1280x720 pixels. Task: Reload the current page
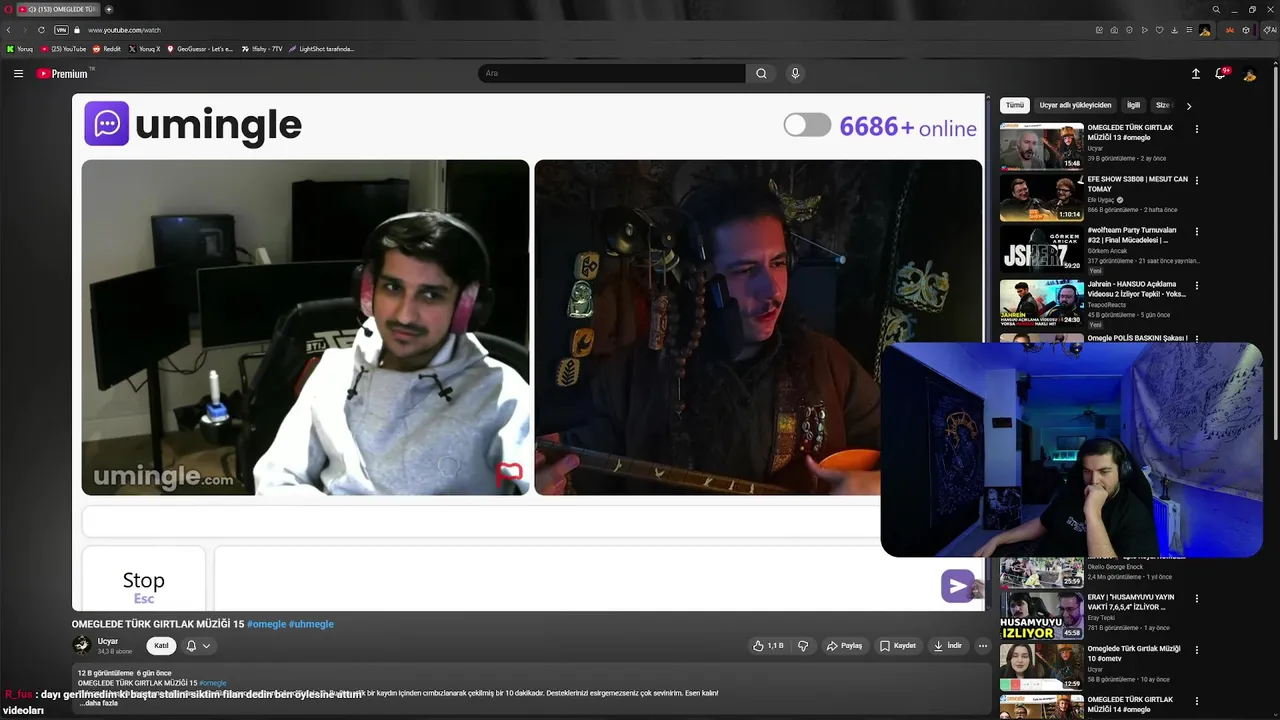[x=41, y=30]
